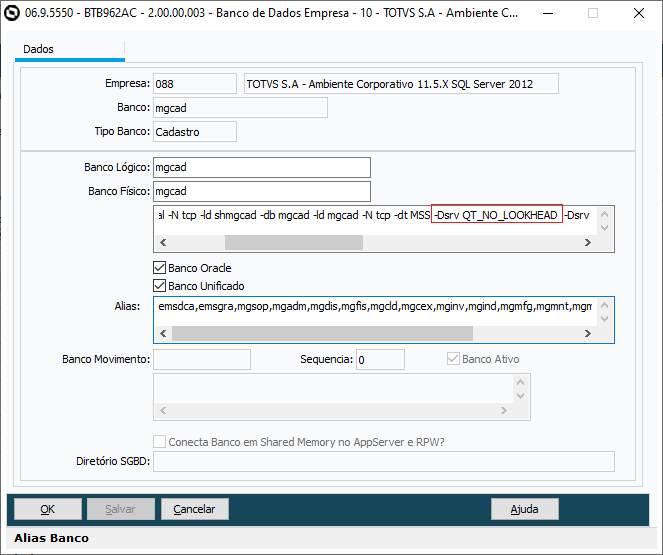Click down arrow of connection parameters box

[x=605, y=228]
